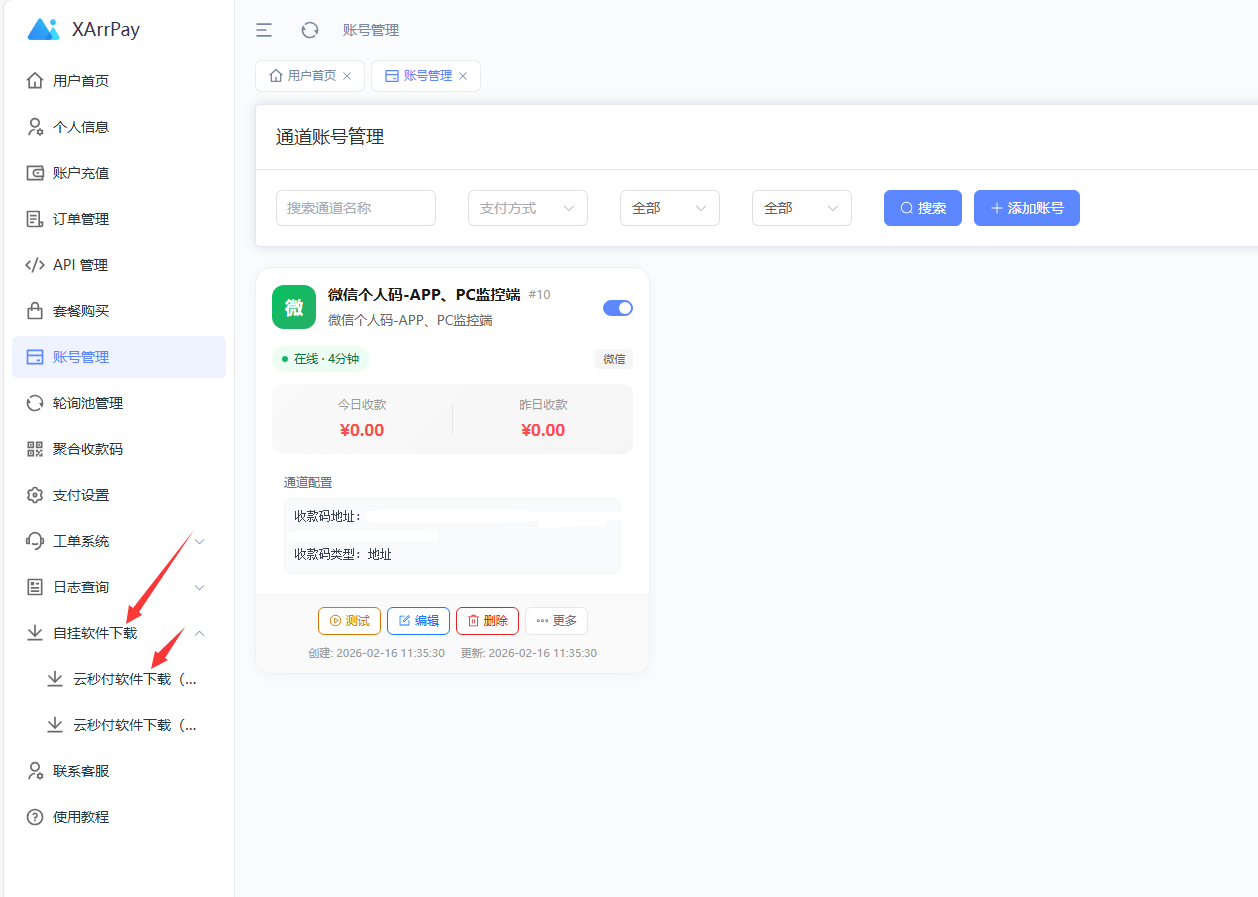Click the 聚合收款码 QR code icon
Screen dimensions: 1258x897
coord(35,449)
